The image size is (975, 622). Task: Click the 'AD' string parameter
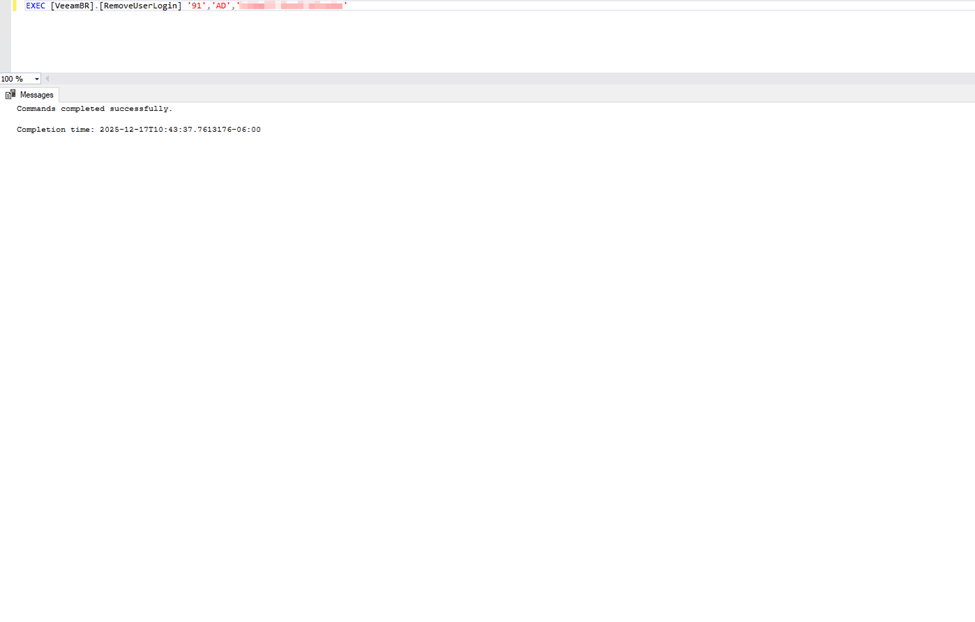pos(221,6)
